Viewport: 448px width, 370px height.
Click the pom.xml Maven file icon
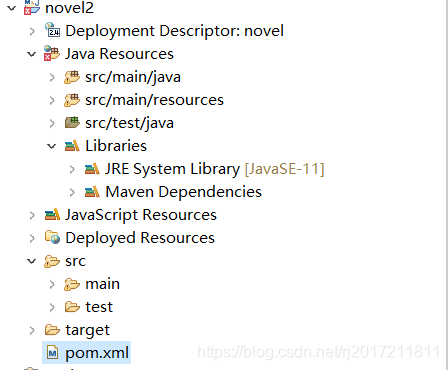click(x=52, y=353)
